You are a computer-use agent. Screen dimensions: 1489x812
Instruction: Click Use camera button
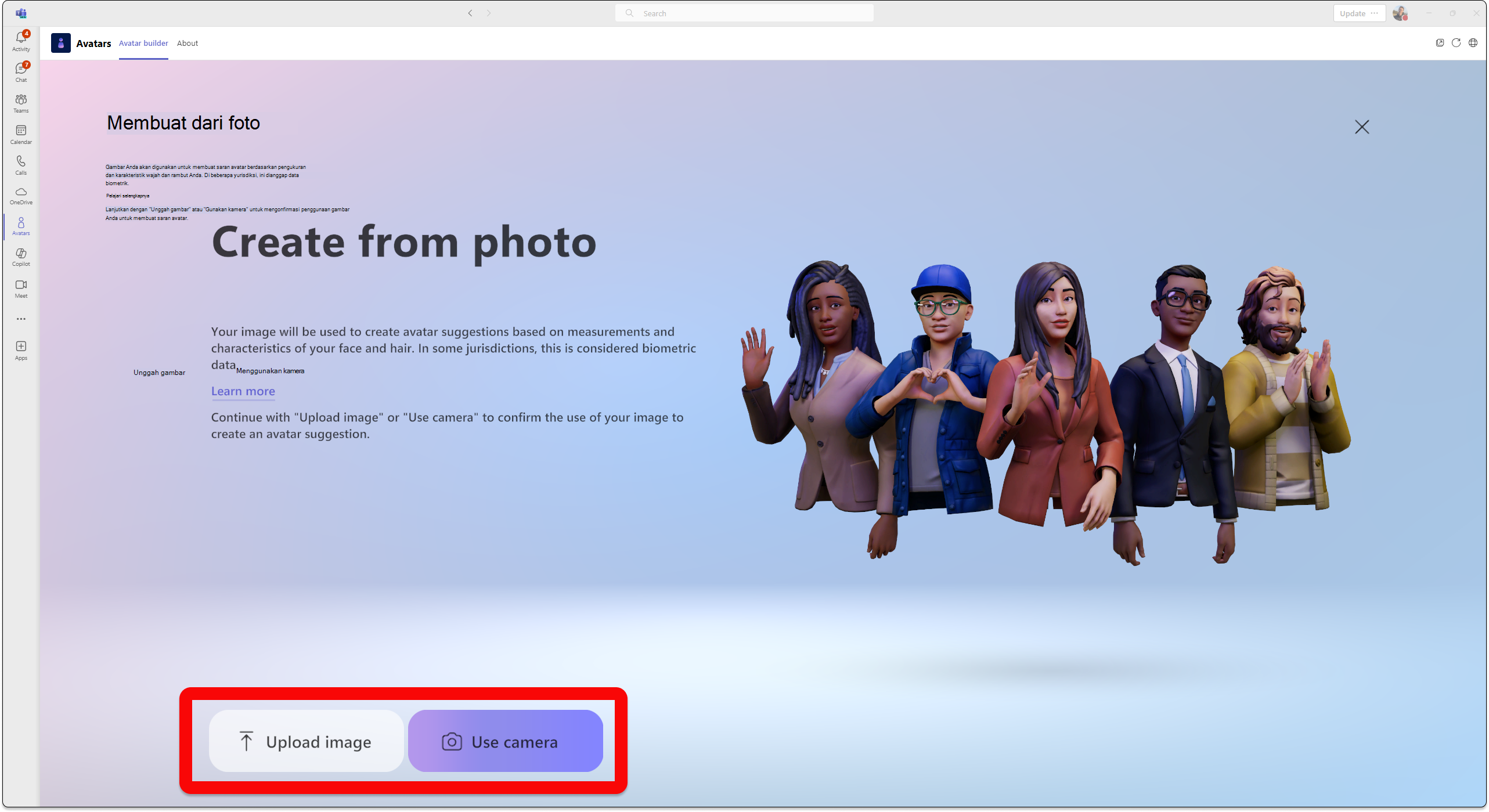[499, 742]
